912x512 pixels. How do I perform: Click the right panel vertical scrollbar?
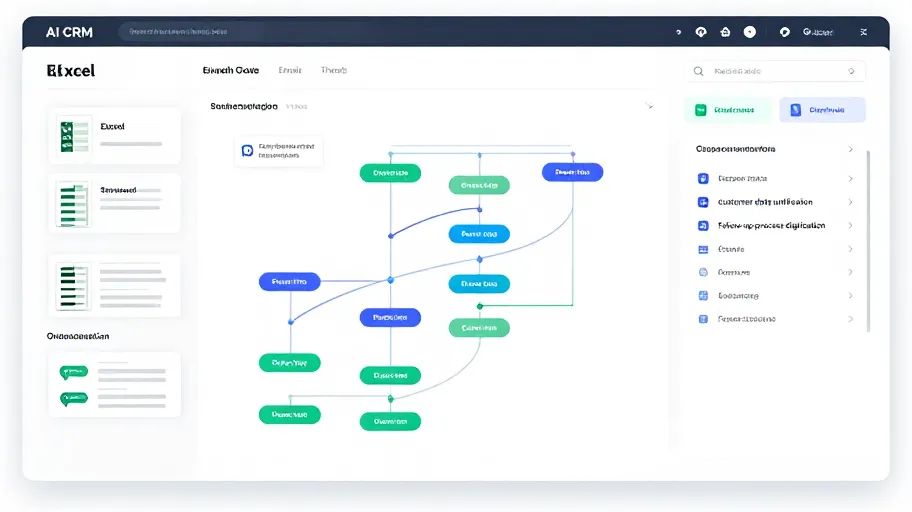(x=868, y=241)
